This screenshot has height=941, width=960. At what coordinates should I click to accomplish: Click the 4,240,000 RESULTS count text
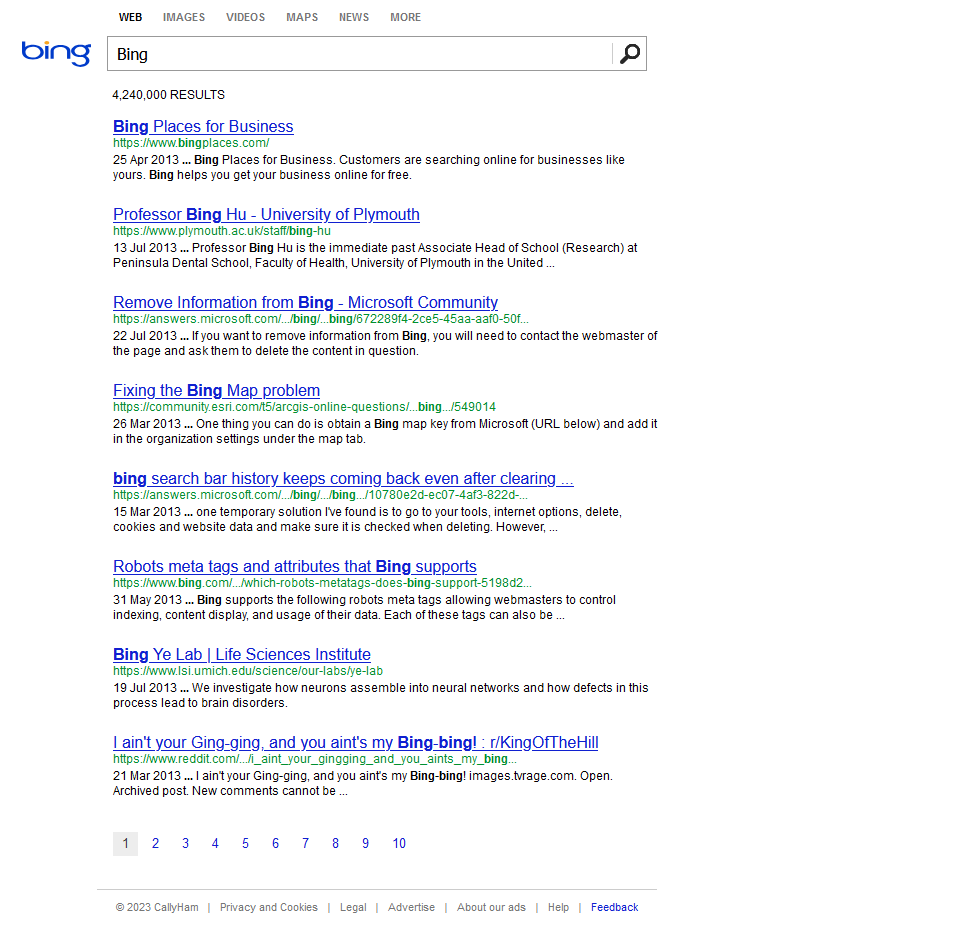[x=168, y=95]
